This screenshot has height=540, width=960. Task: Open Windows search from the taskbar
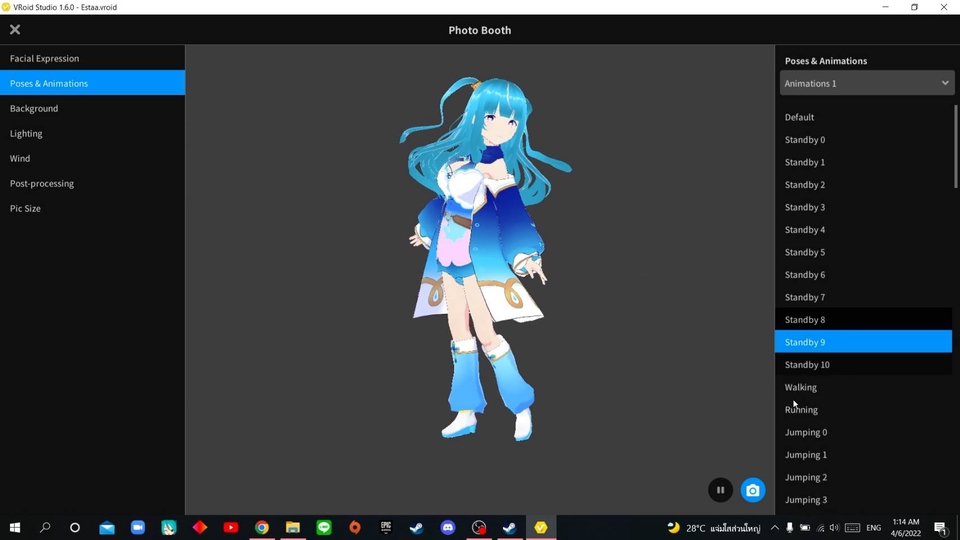[x=45, y=527]
